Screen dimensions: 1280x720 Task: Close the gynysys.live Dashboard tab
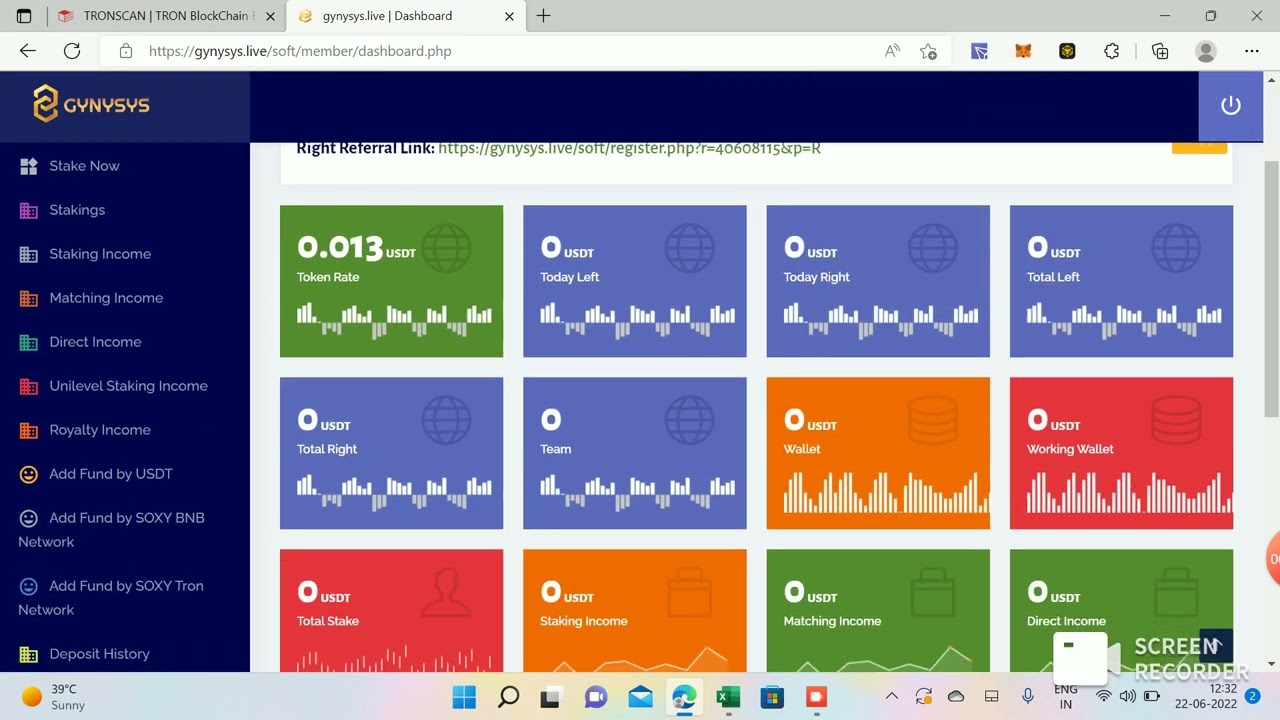[x=509, y=16]
